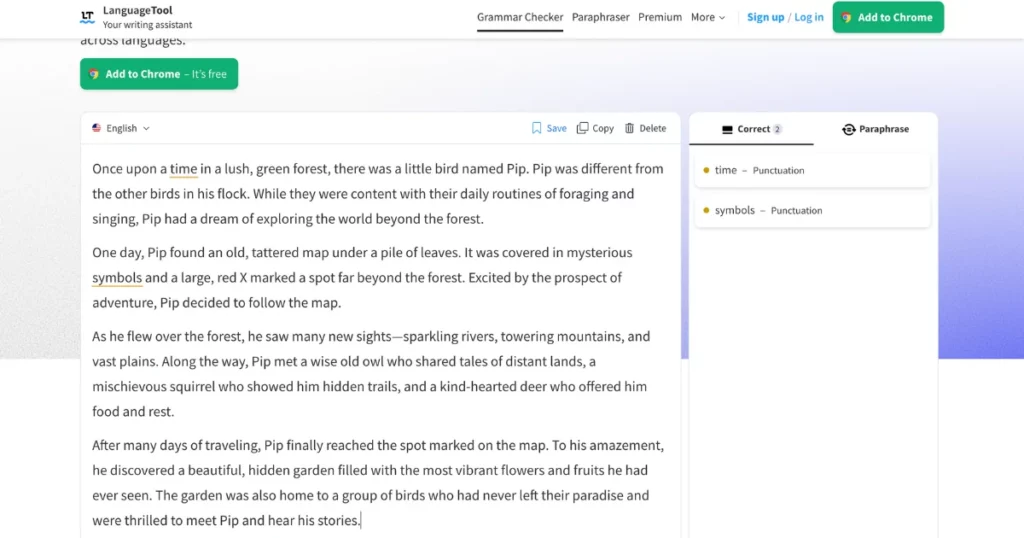Go to the Paraphraser page
The height and width of the screenshot is (538, 1024).
point(600,17)
